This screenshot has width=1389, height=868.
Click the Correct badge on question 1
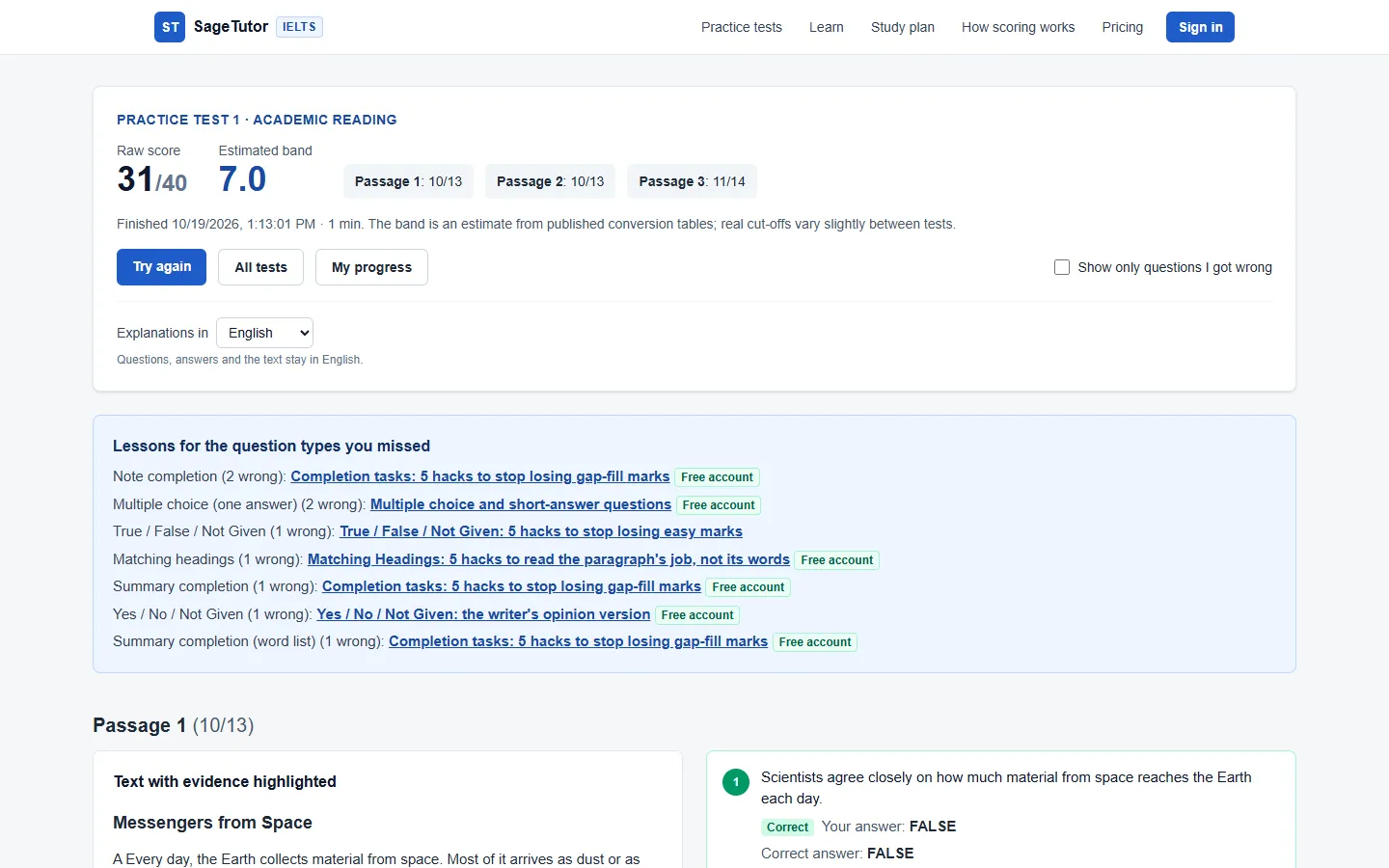tap(787, 827)
